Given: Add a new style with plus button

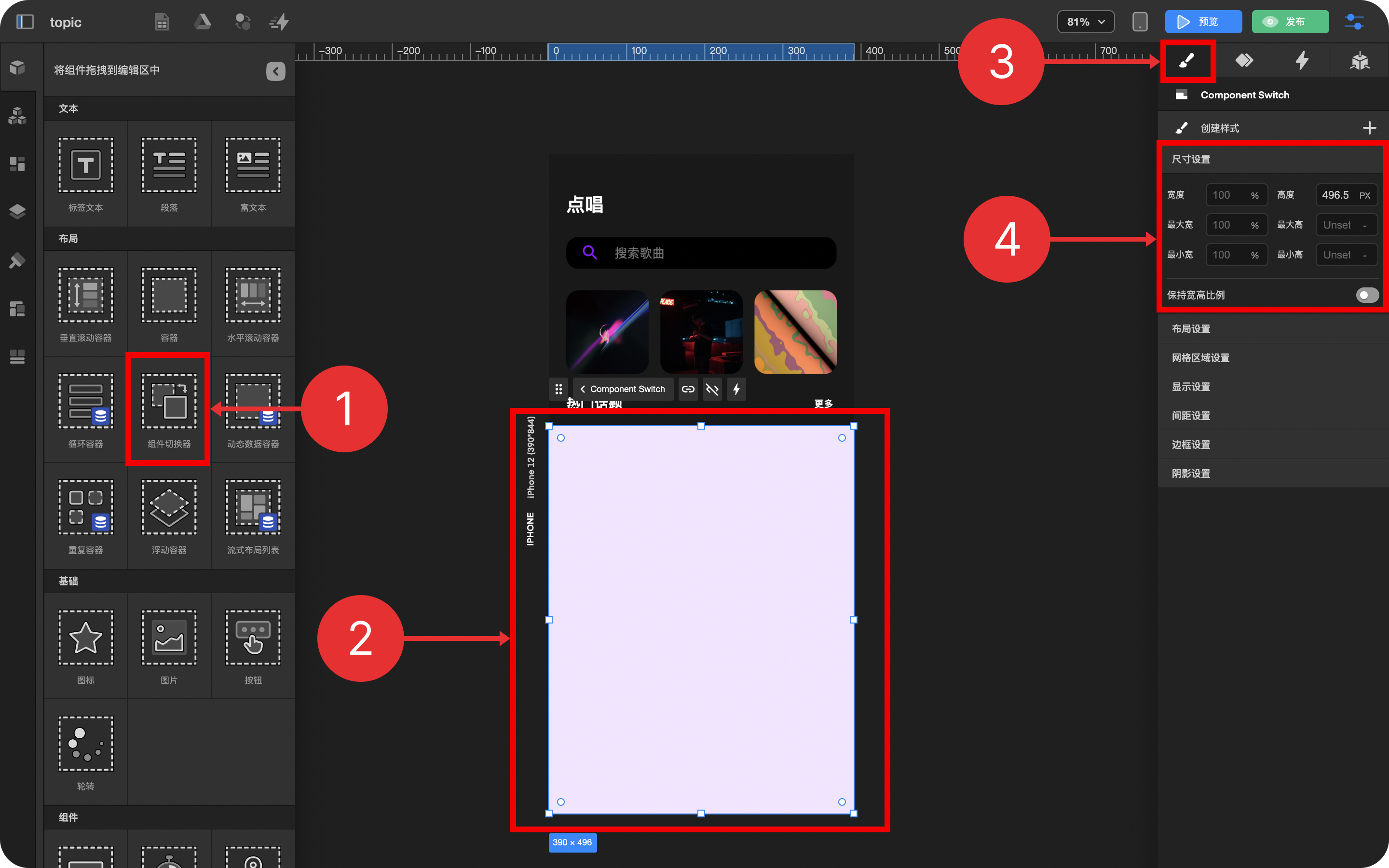Looking at the screenshot, I should point(1370,127).
